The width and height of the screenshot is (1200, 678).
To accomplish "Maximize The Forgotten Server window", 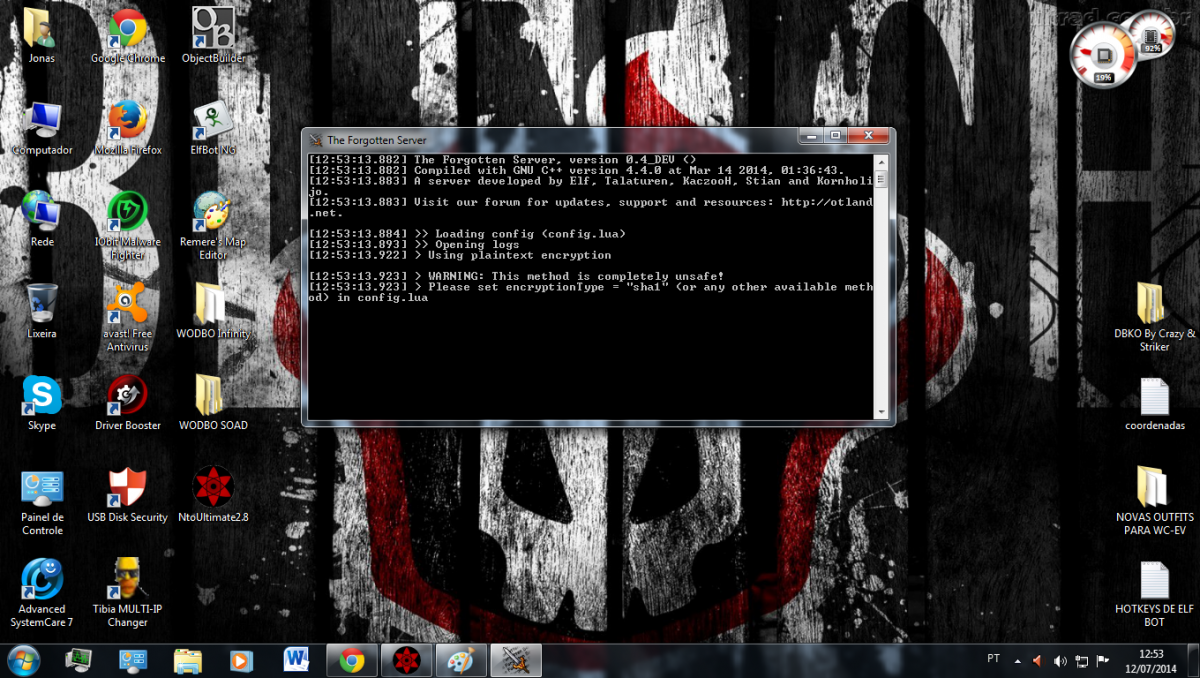I will click(x=835, y=136).
